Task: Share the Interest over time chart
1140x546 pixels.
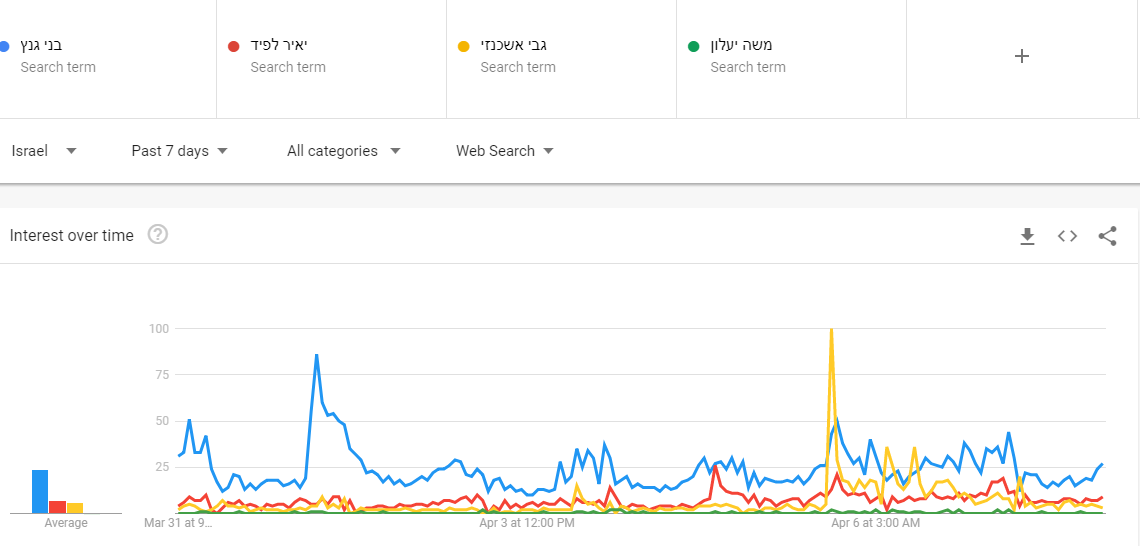Action: point(1107,236)
